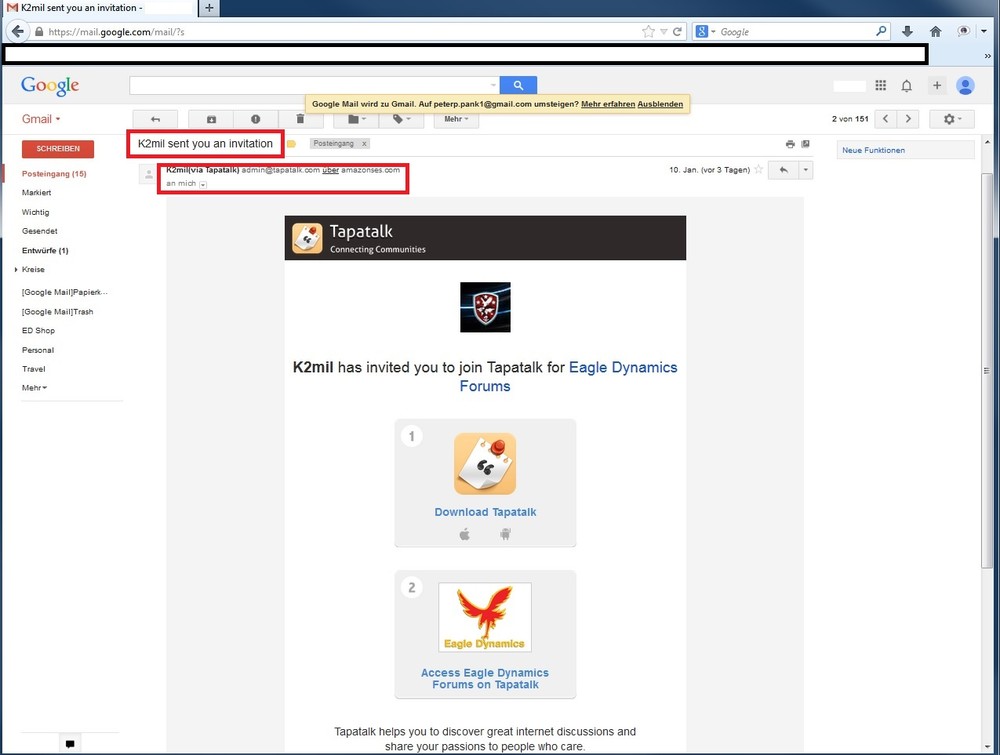Screen dimensions: 1000x755
Task: Open the move to folder menu
Action: click(x=356, y=119)
